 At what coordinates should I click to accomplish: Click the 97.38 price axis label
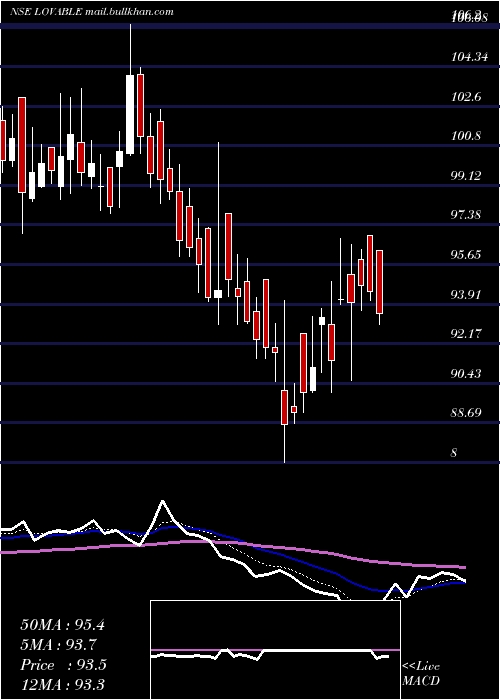[x=466, y=215]
